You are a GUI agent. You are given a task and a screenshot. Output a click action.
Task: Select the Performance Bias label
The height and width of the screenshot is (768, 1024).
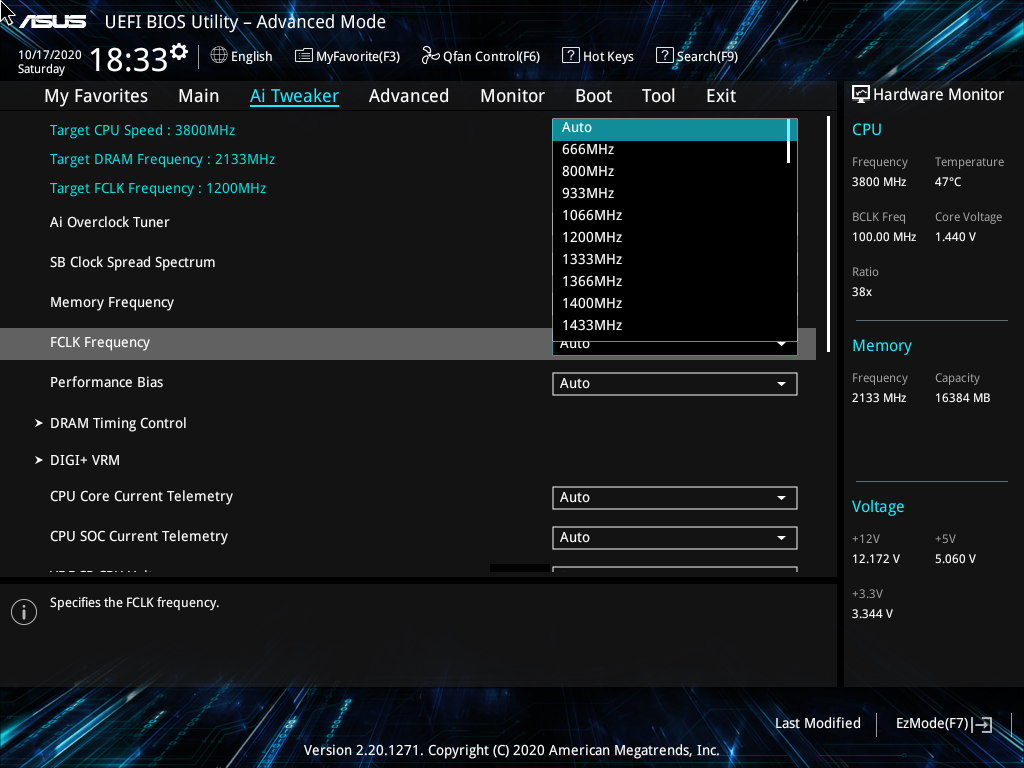[x=106, y=383]
